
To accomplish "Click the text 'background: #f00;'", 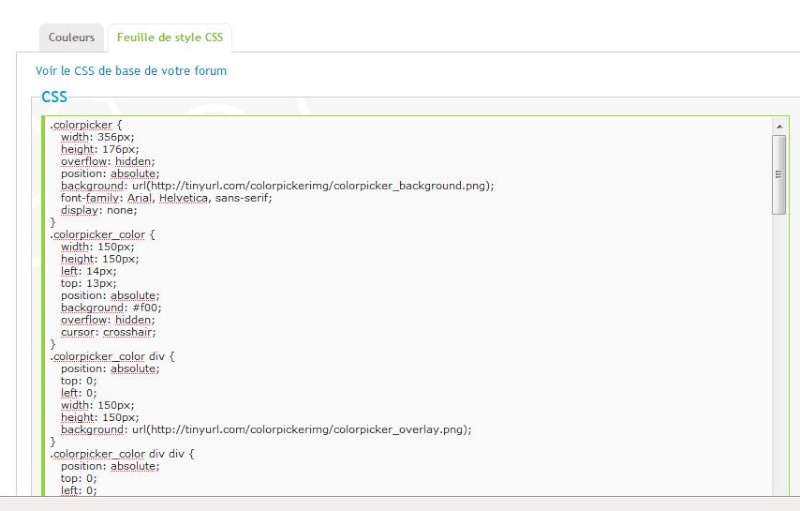I will point(111,308).
